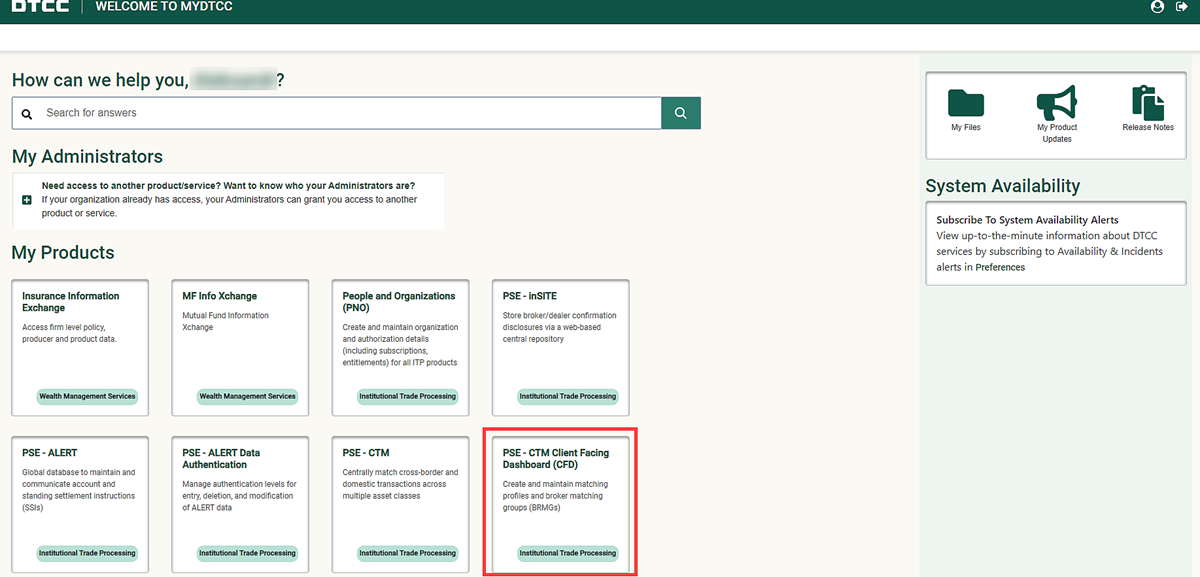Open the Insurance Information Exchange product card
Viewport: 1200px width, 577px height.
click(x=80, y=347)
